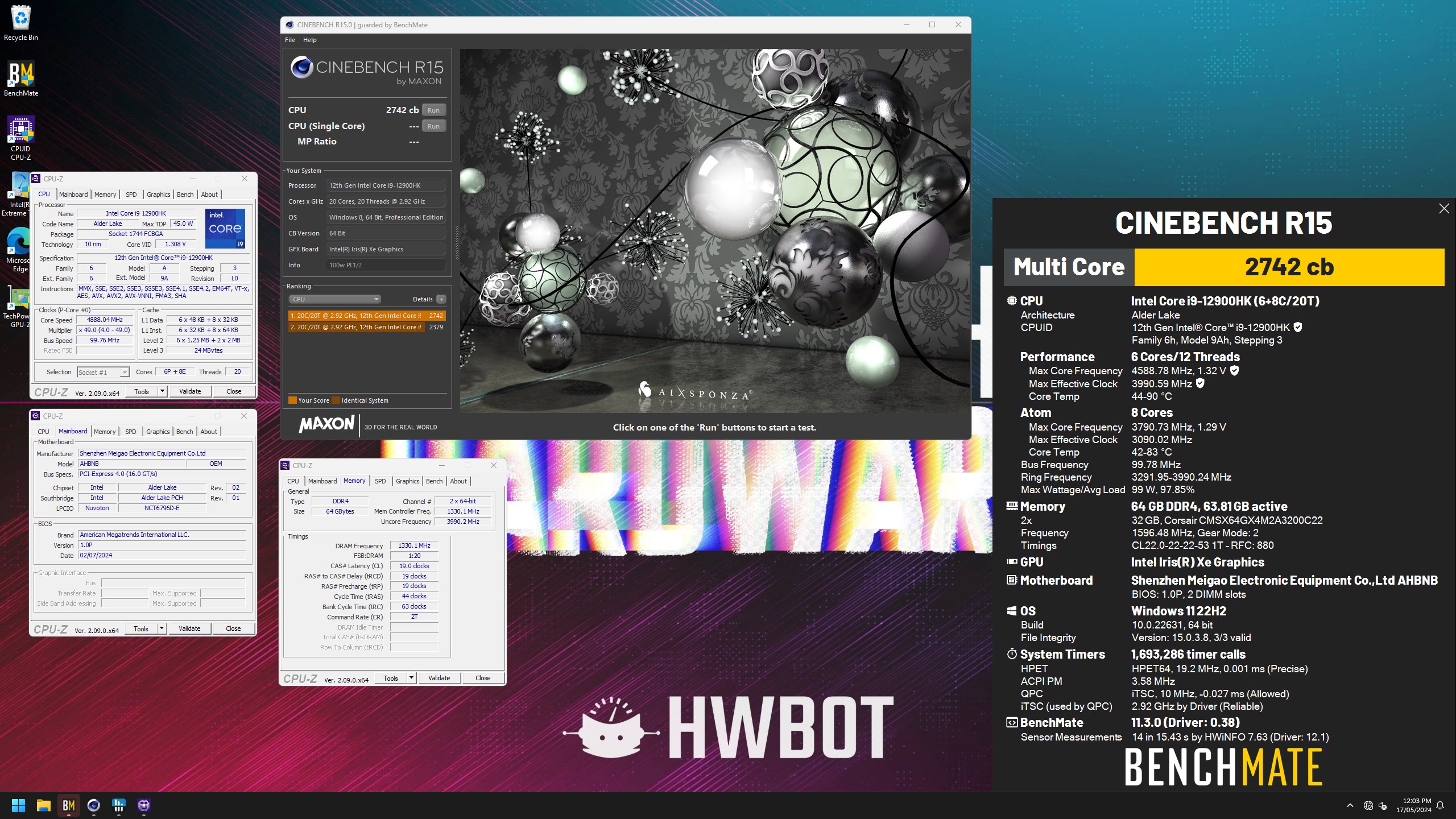Image resolution: width=1456 pixels, height=819 pixels.
Task: Click Validate in CPU-Z Memory window
Action: 439,678
